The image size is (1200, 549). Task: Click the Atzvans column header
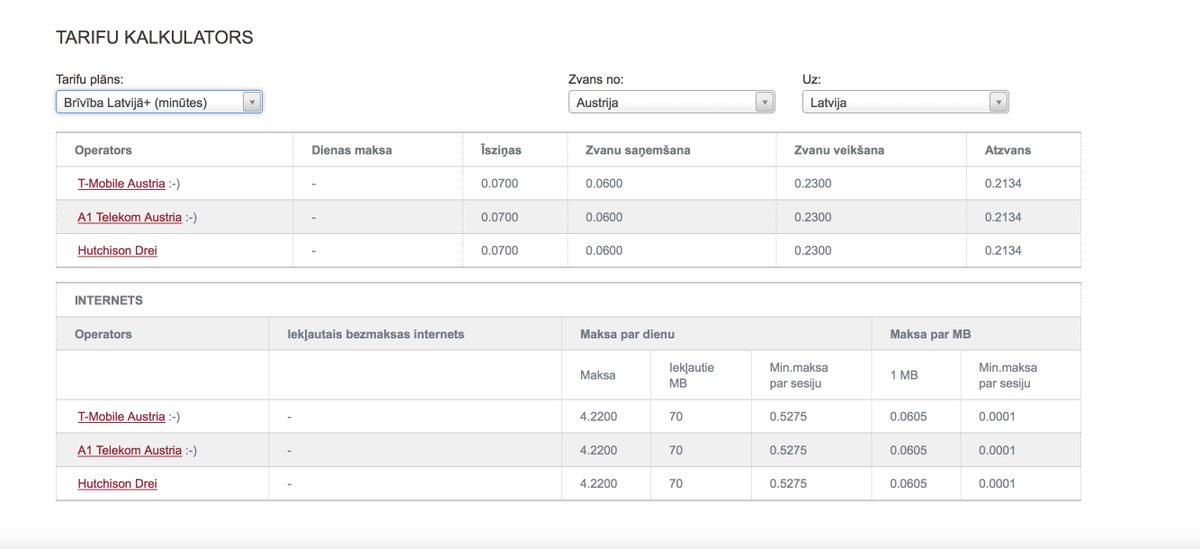1008,150
